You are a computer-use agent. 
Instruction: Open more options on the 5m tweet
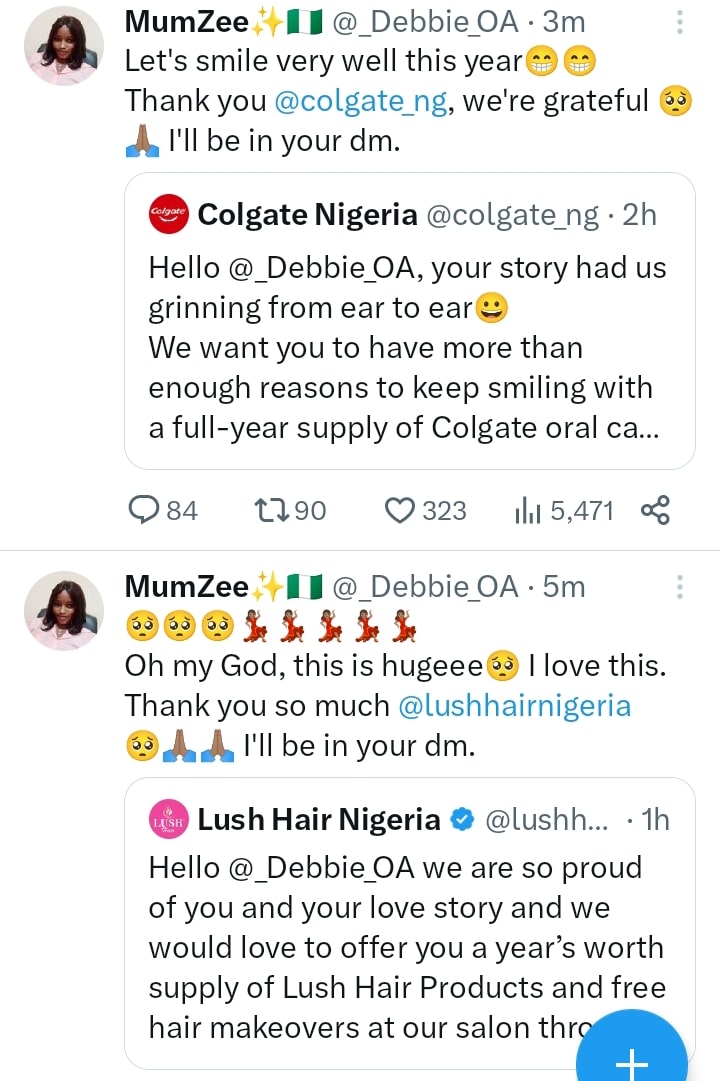tap(680, 587)
